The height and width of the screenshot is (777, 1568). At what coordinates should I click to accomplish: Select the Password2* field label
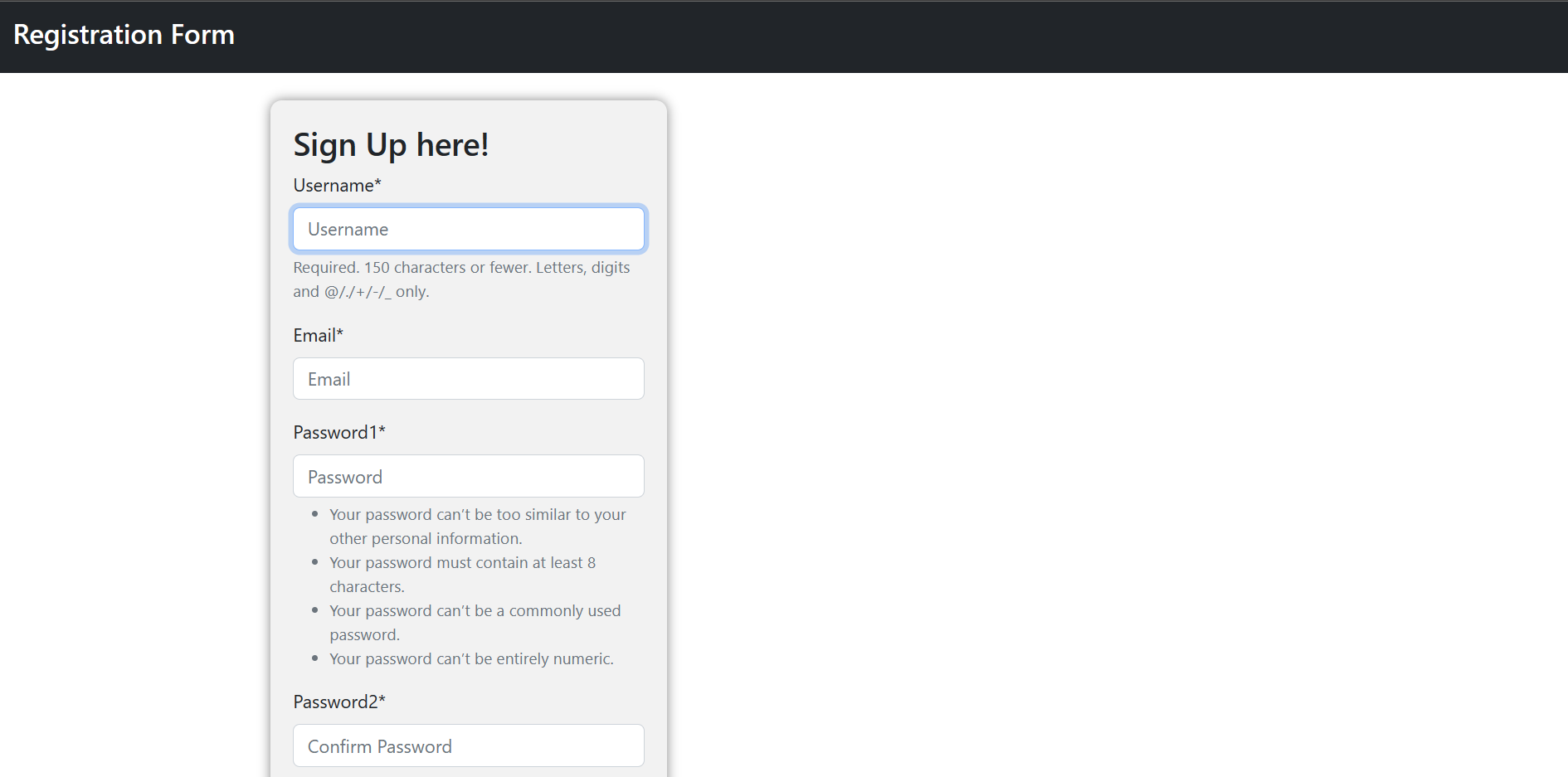pos(339,702)
